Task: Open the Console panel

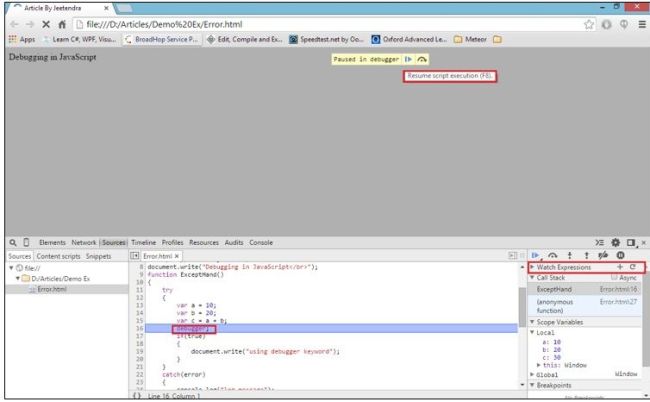Action: point(261,242)
